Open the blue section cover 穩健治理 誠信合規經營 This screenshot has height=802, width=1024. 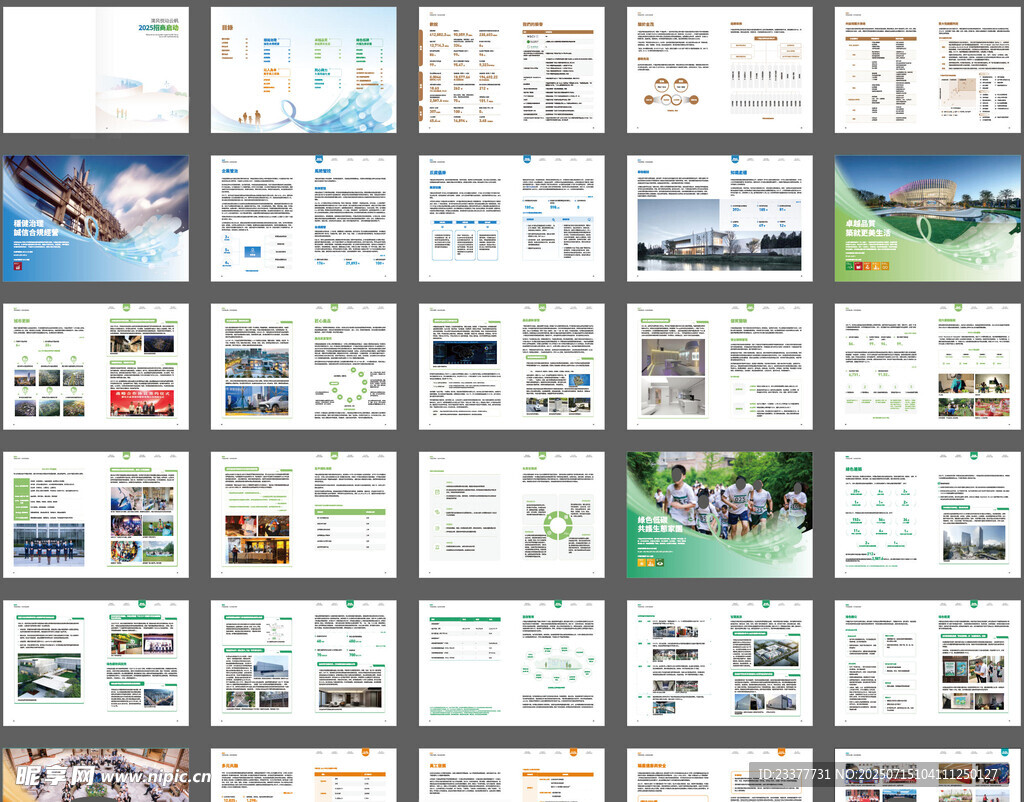point(95,218)
